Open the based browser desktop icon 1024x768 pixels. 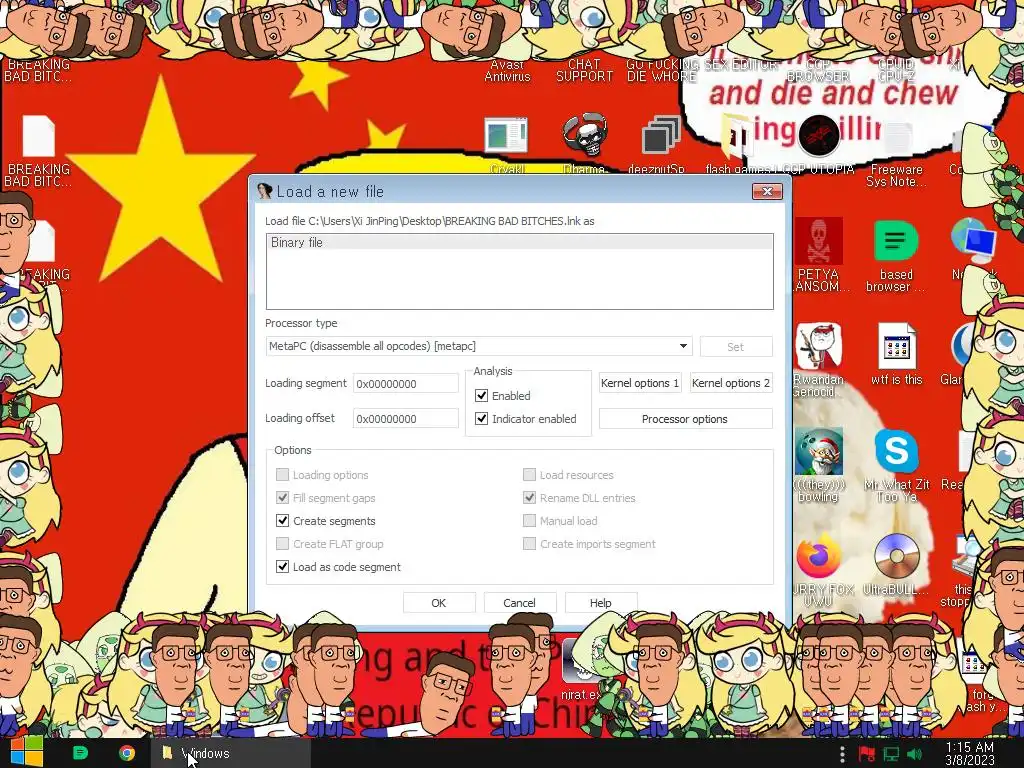pos(896,241)
